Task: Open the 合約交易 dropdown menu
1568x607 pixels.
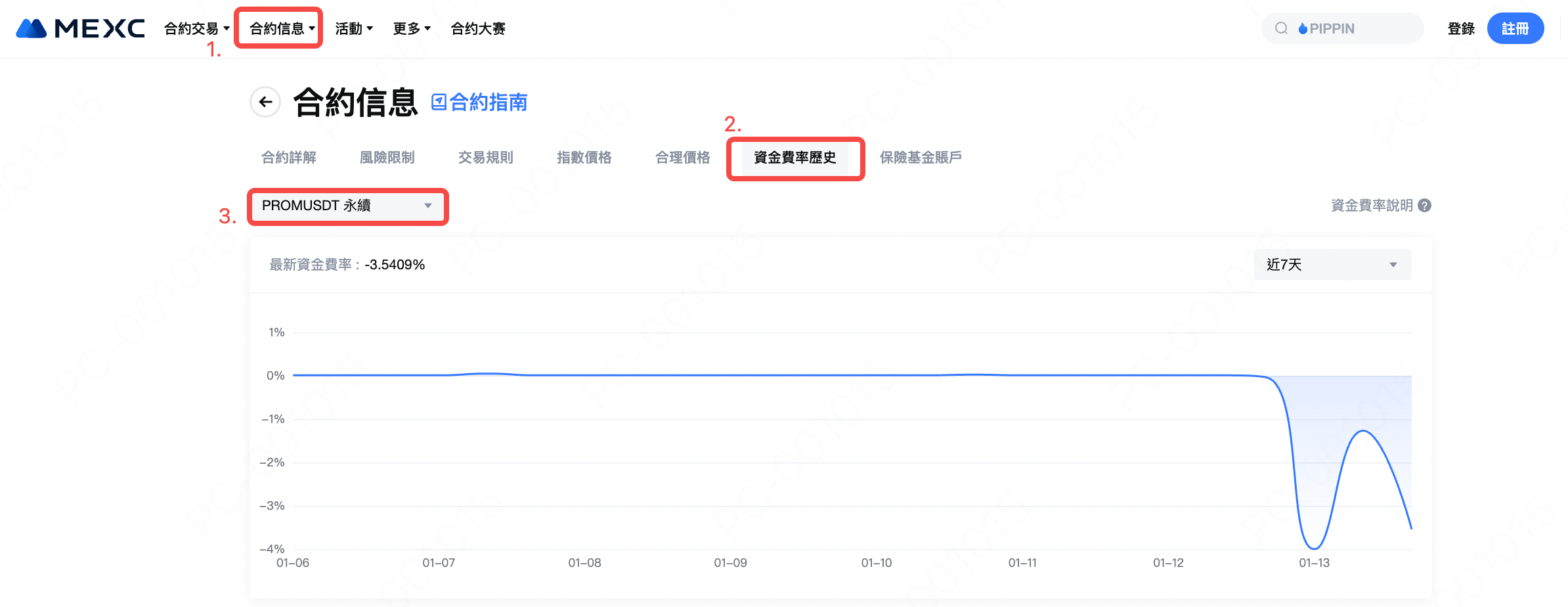Action: click(x=196, y=28)
